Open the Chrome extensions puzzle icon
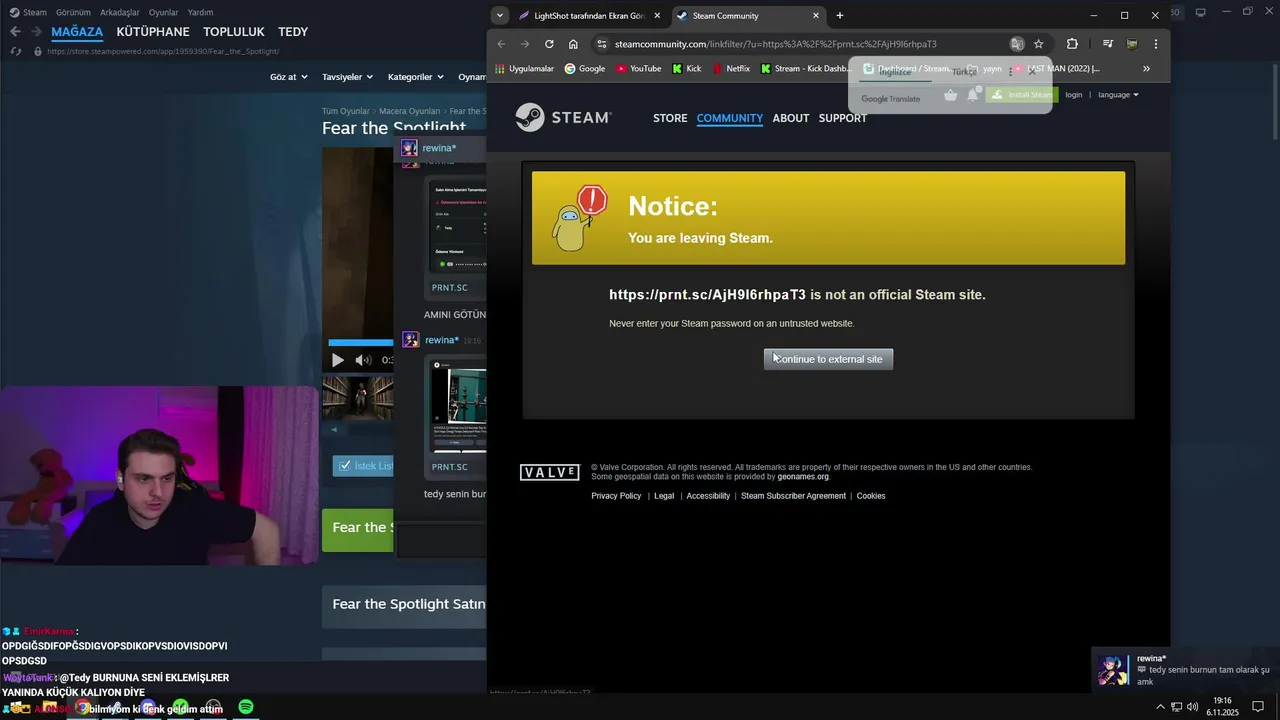 pyautogui.click(x=1072, y=44)
